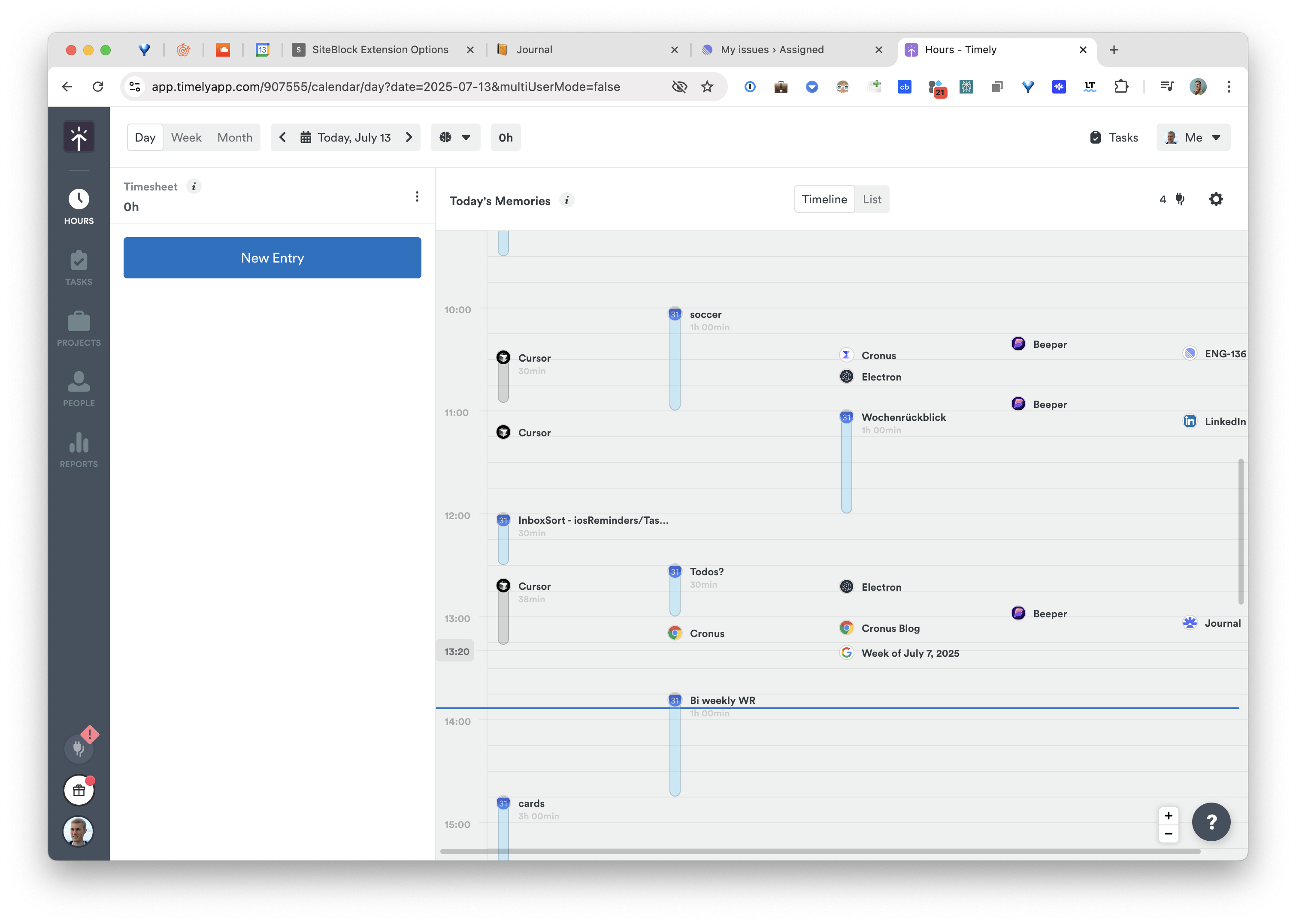
Task: Open the Timesheet three-dot menu
Action: click(x=417, y=196)
